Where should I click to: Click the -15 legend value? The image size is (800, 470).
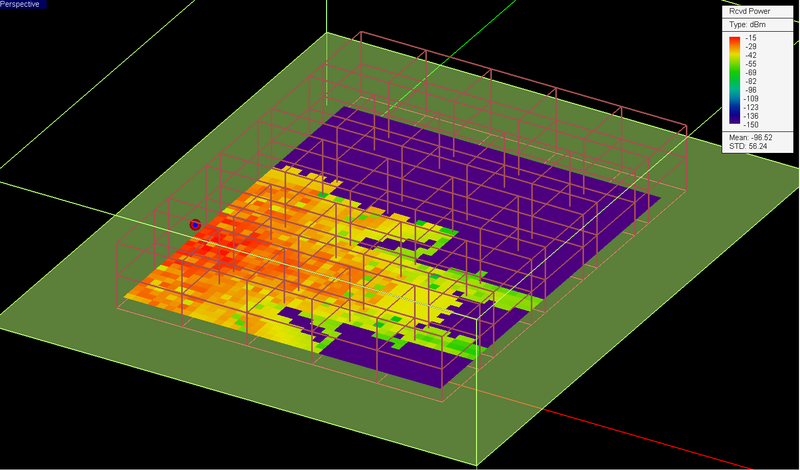(751, 38)
